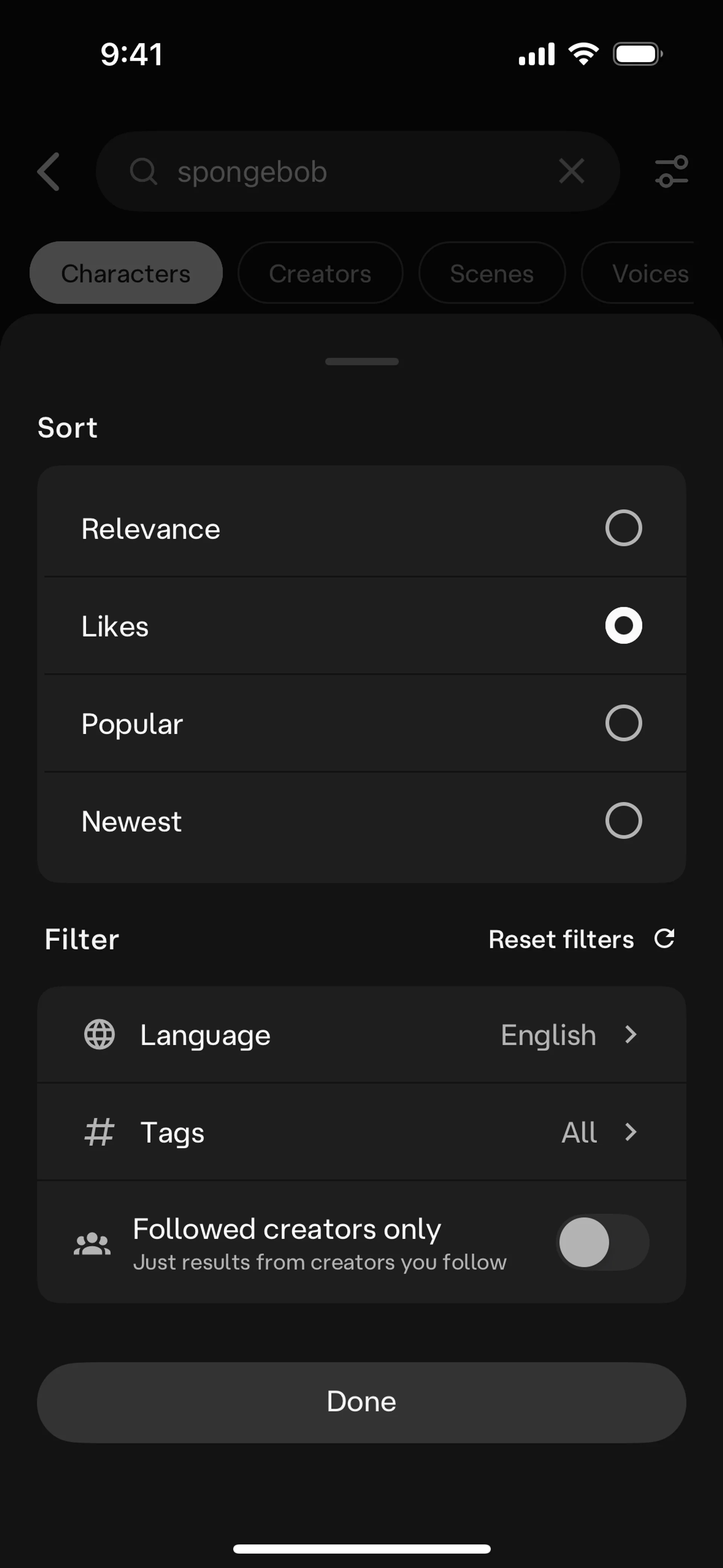Open the filter sliders icon
Screen dimensions: 723x1568
(671, 171)
